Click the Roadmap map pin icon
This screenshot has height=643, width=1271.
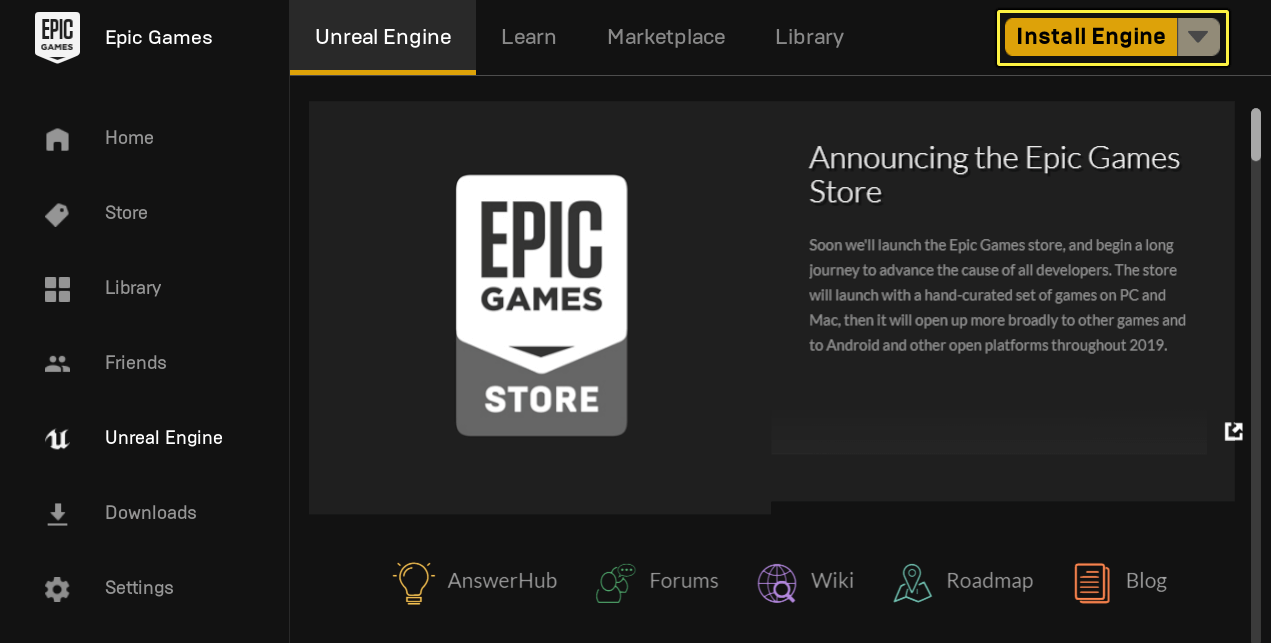pos(912,582)
